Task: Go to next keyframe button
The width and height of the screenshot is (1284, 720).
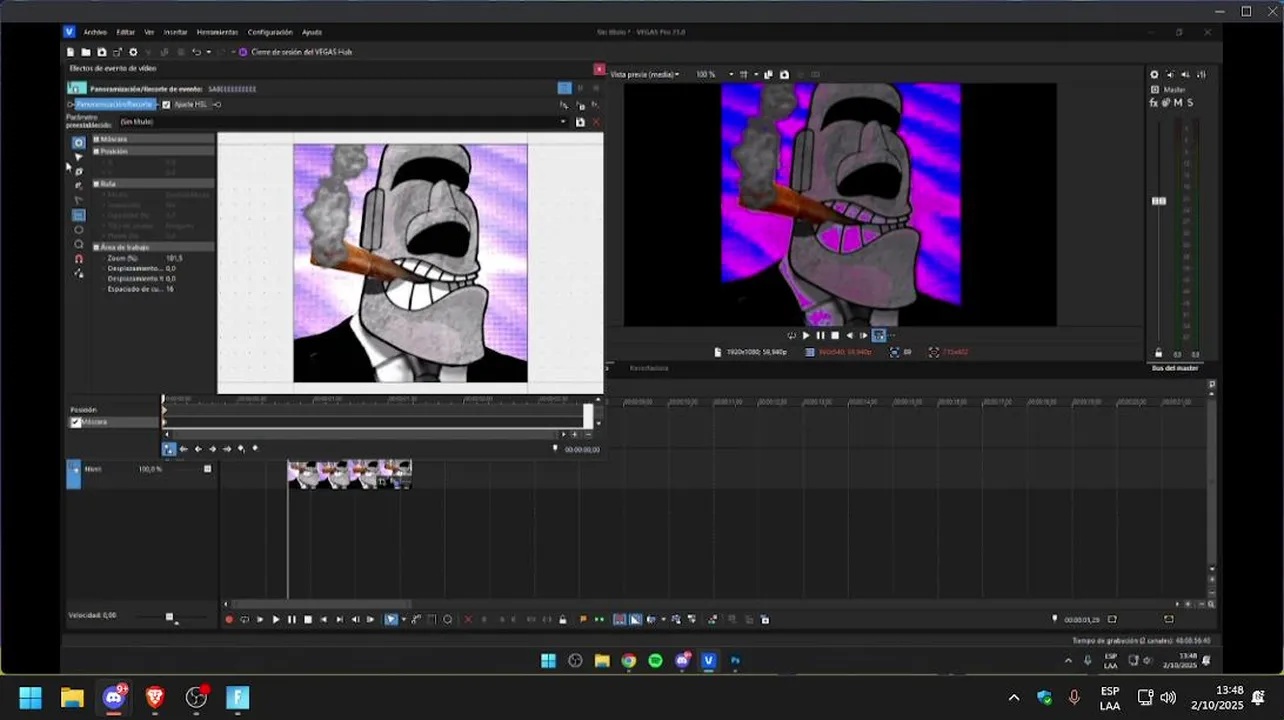Action: [212, 449]
